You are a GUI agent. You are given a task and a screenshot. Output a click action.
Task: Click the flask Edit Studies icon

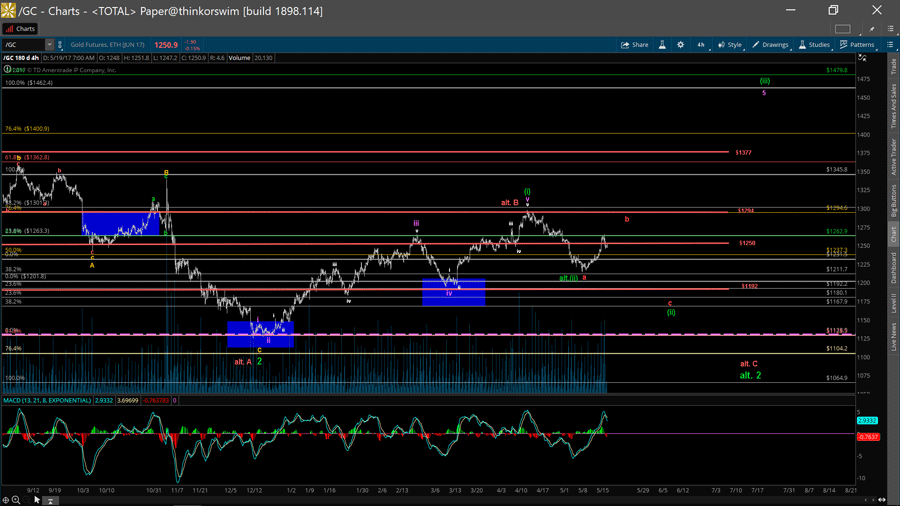pyautogui.click(x=662, y=45)
